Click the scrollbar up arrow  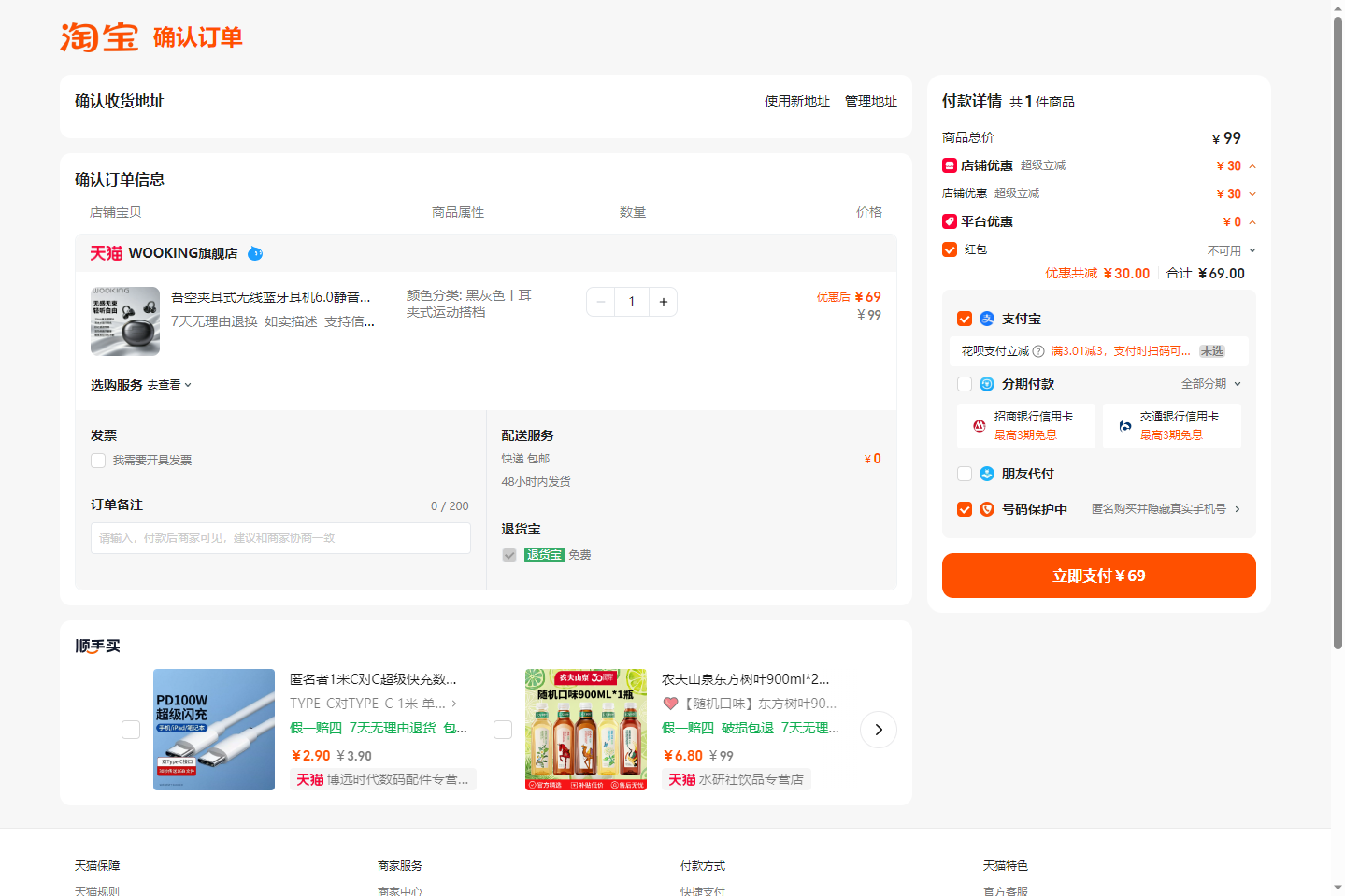pyautogui.click(x=1338, y=7)
